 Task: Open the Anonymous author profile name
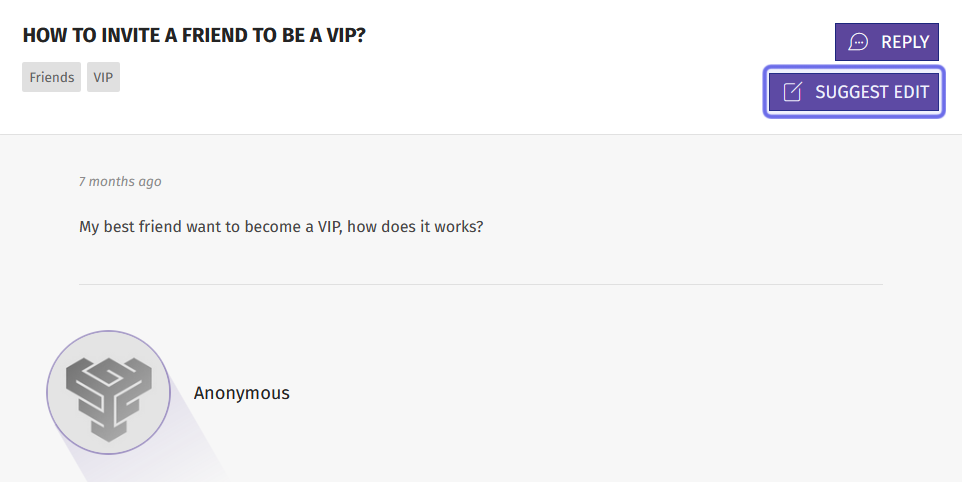pyautogui.click(x=242, y=393)
